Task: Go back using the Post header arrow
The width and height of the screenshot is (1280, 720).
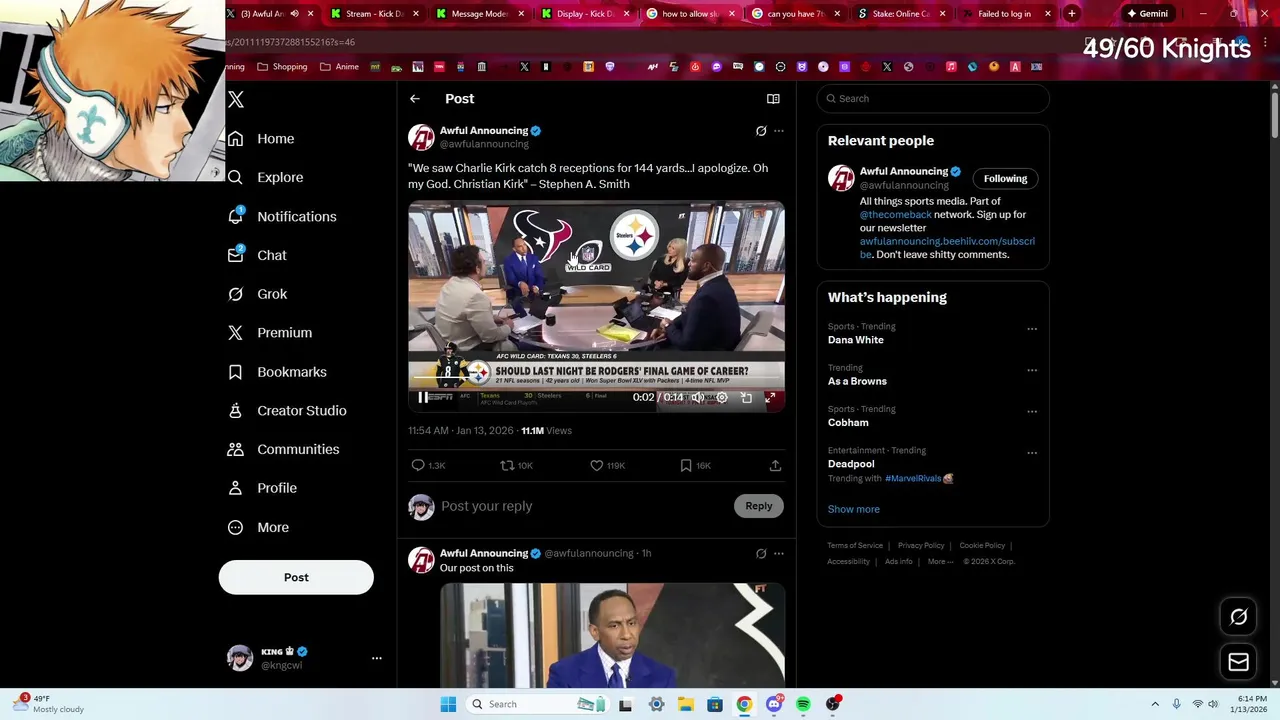Action: 415,99
